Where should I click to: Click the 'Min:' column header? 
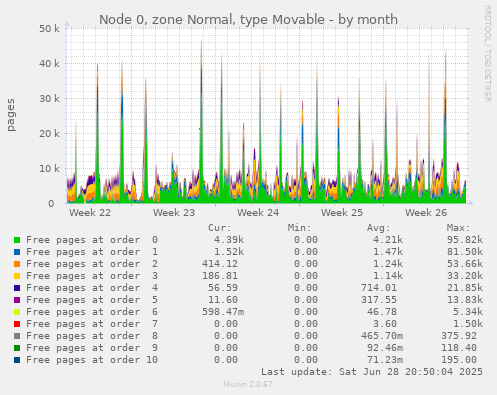pos(299,228)
